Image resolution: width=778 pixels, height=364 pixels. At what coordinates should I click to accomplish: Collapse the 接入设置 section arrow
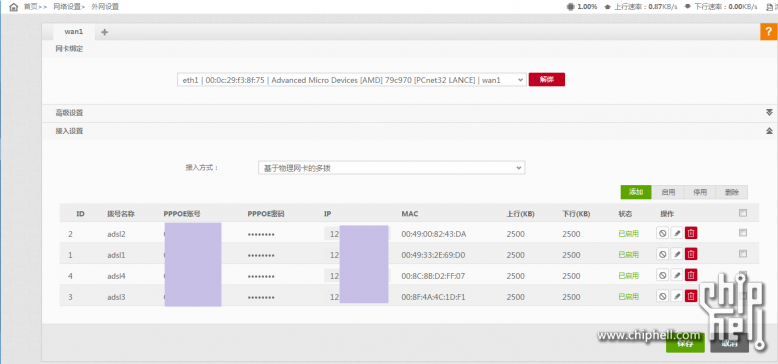tap(769, 131)
